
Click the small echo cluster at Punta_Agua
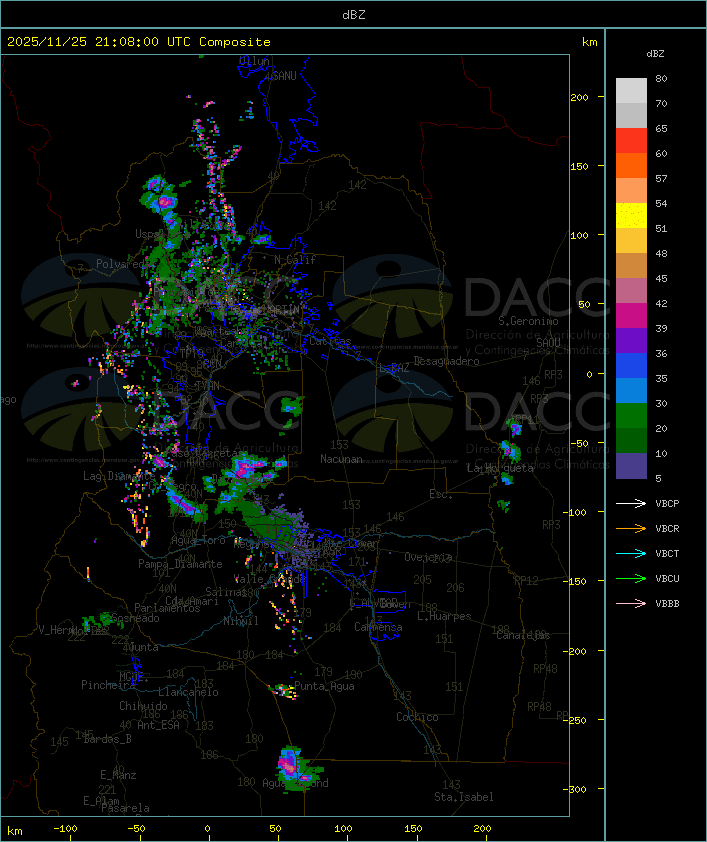[283, 690]
